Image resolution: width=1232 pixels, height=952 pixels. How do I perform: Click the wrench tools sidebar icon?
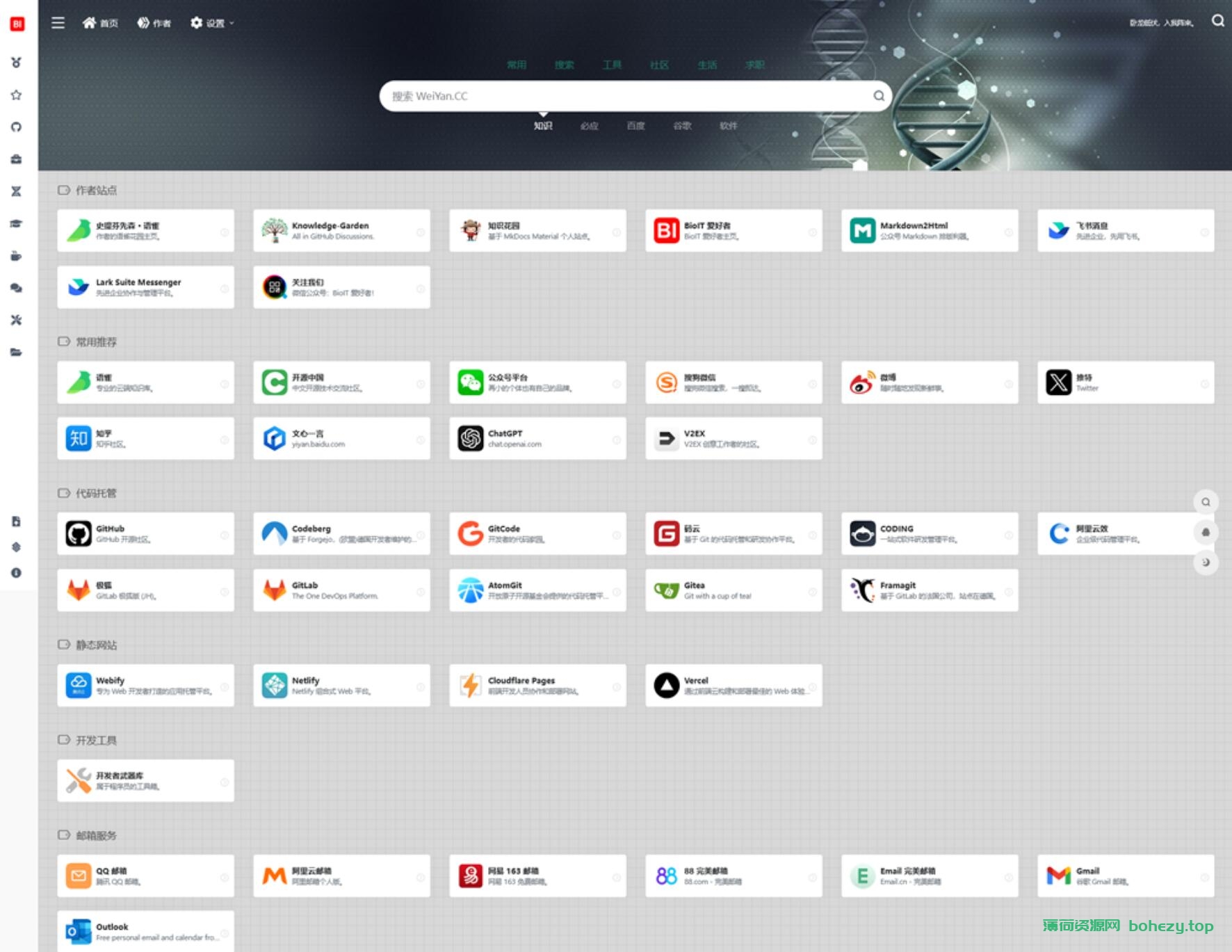[x=16, y=320]
